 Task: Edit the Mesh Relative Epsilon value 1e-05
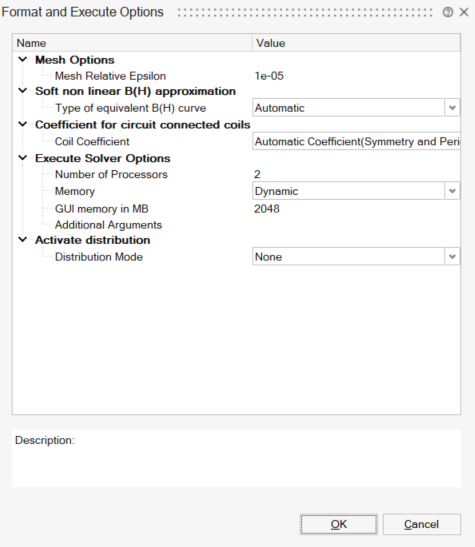point(269,76)
